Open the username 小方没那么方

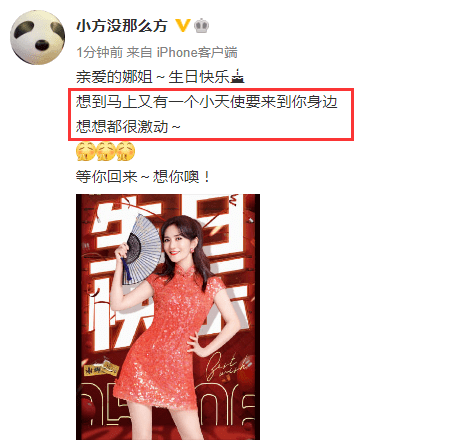point(122,26)
